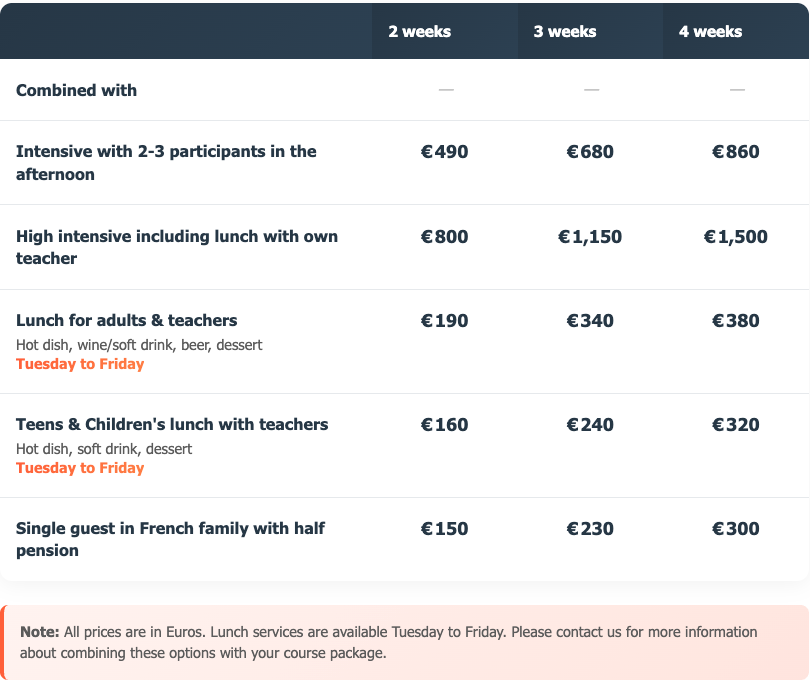Click "Tuesday to Friday" under adults' lunch

point(80,364)
